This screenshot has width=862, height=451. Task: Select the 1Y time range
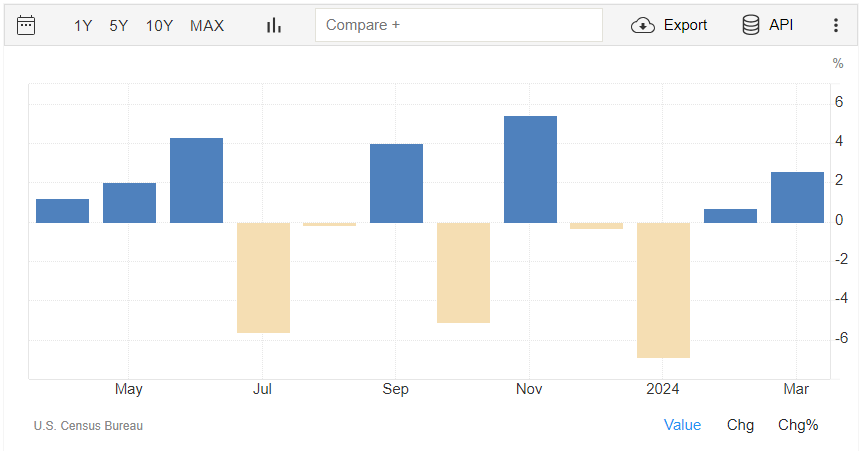(x=83, y=25)
